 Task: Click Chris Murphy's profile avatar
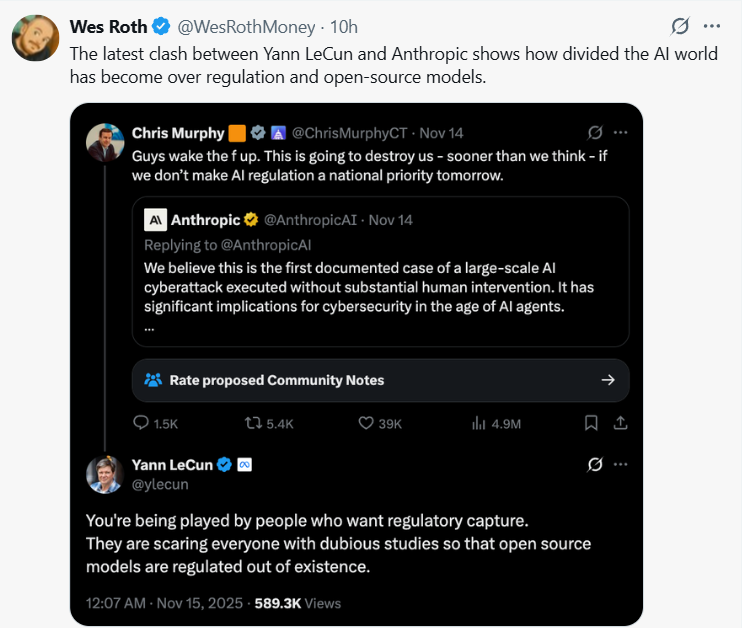click(x=106, y=143)
